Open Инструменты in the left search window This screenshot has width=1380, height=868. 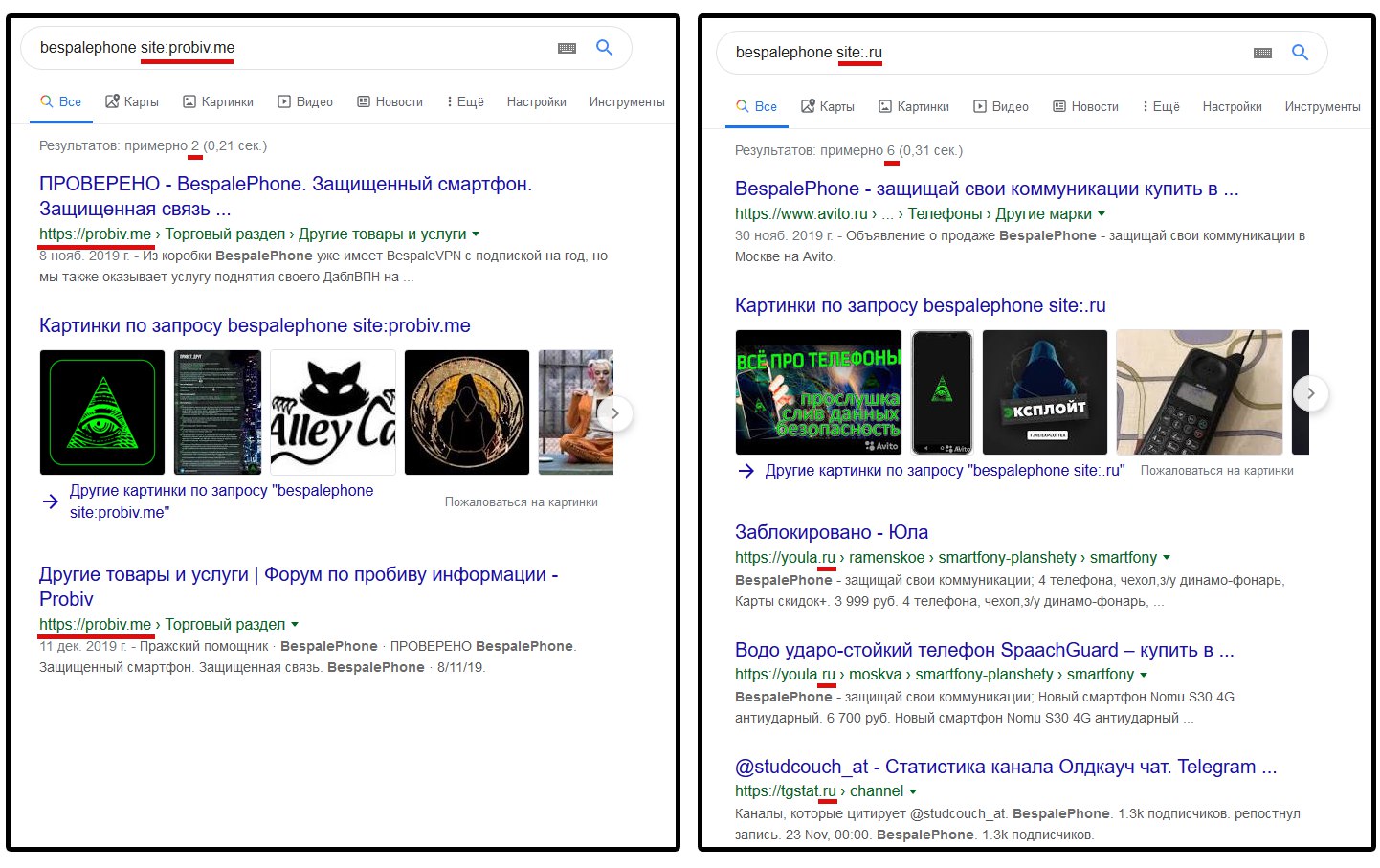click(627, 101)
